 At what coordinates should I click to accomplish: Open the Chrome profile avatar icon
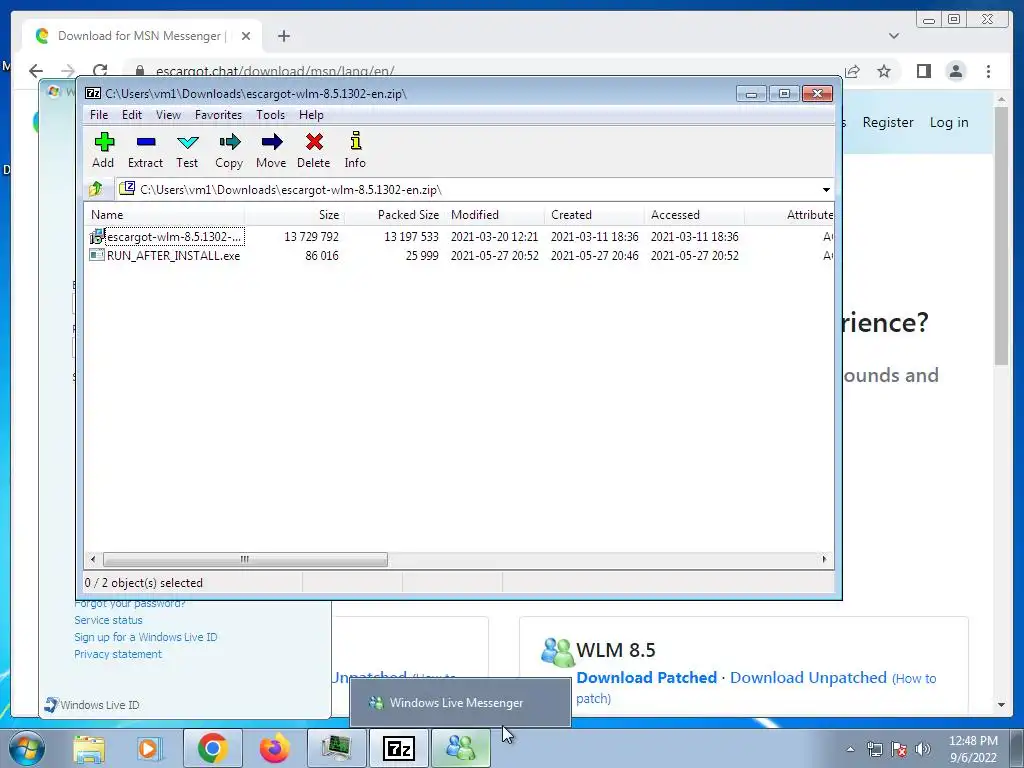(x=955, y=71)
